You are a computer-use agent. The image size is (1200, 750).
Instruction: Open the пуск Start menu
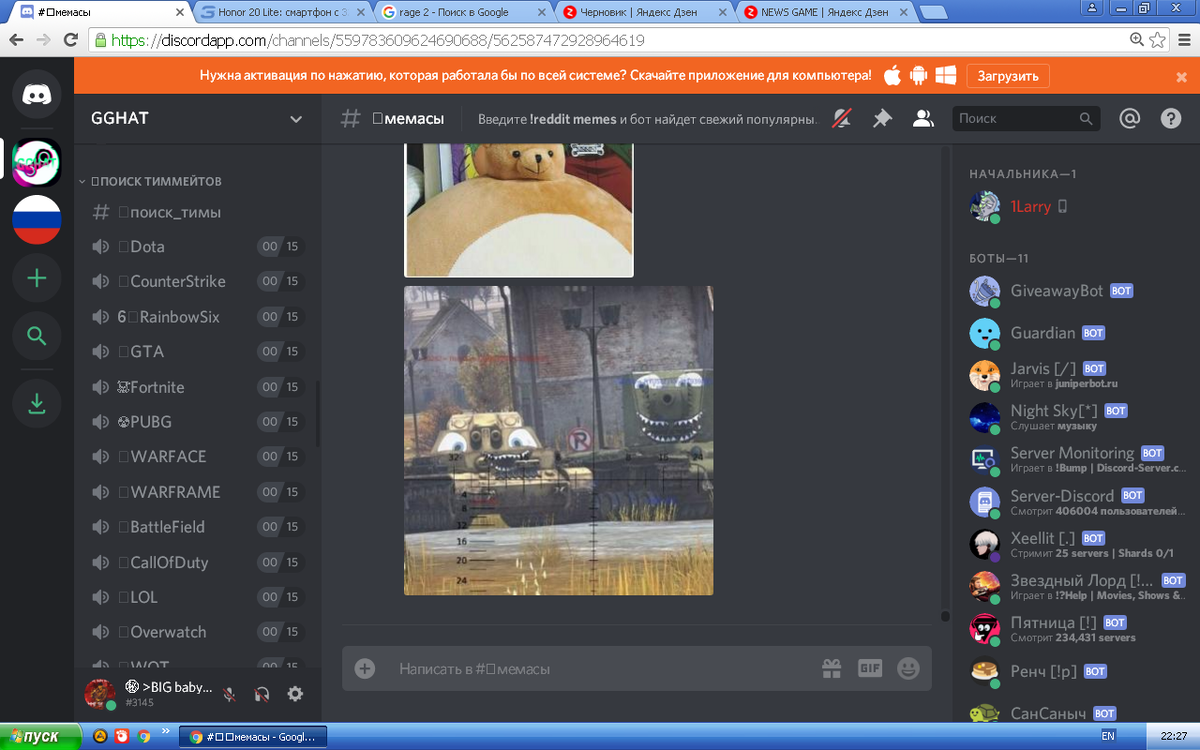point(38,737)
